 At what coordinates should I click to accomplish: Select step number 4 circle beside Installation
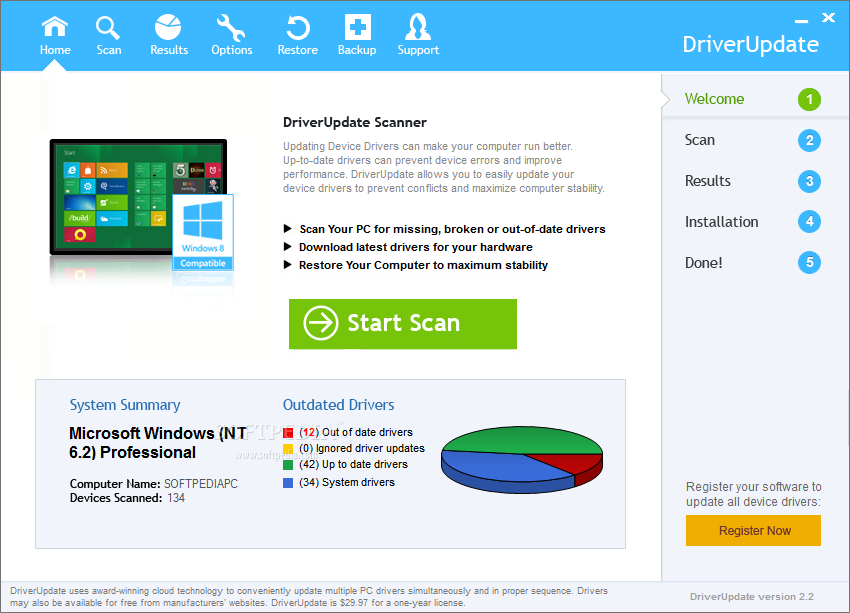[x=809, y=222]
